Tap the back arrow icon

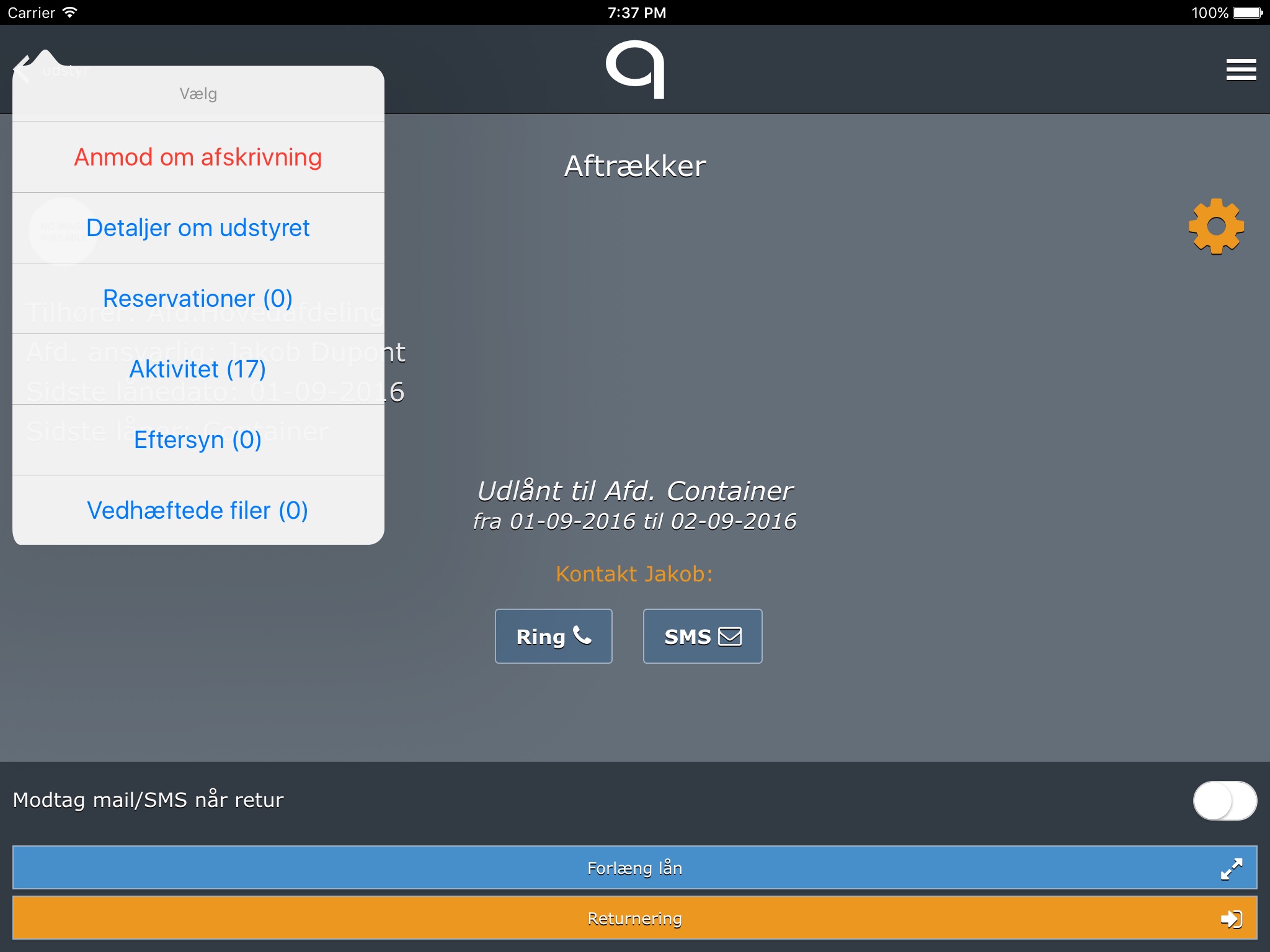22,69
